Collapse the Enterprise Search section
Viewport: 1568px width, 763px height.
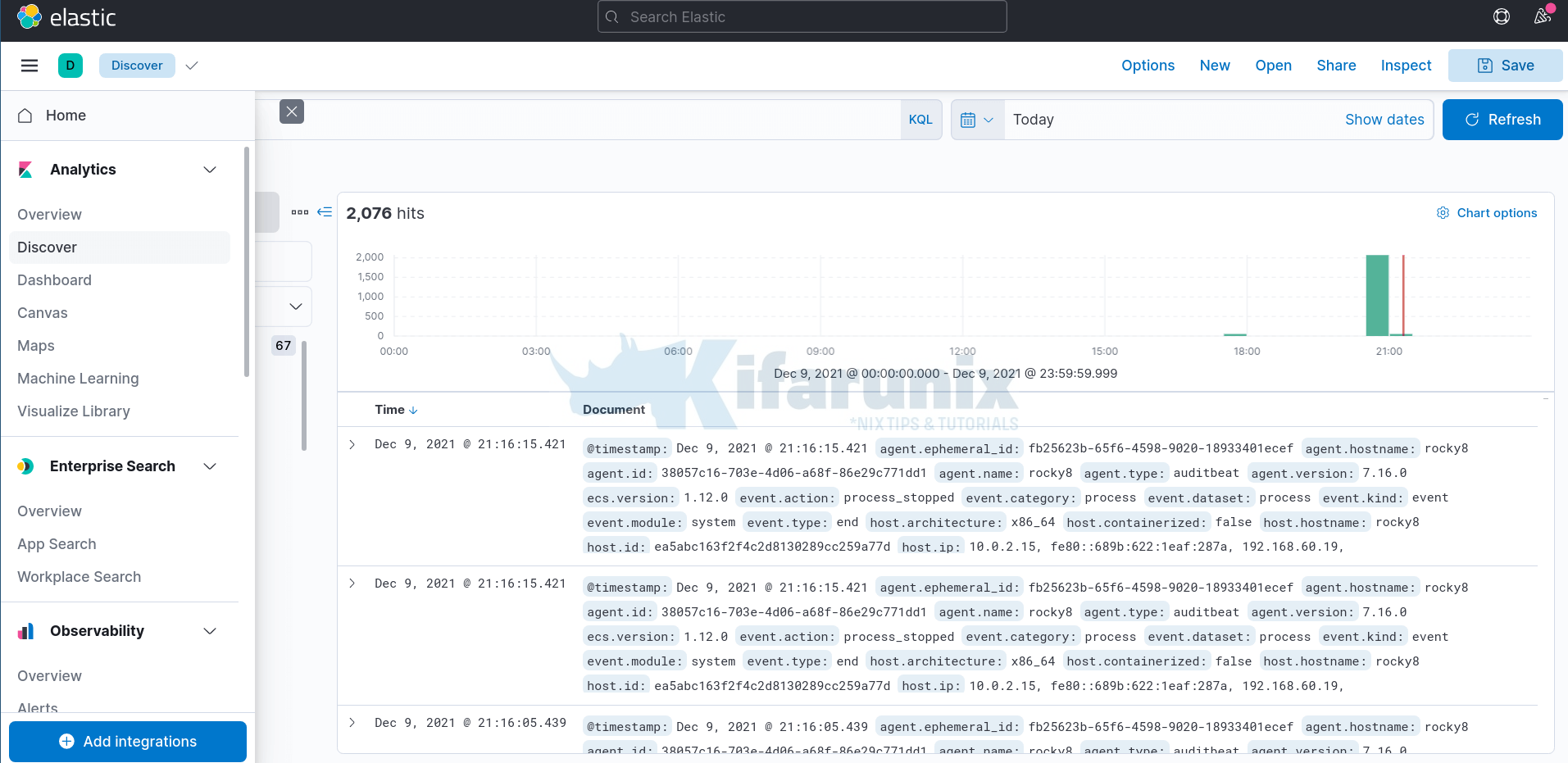(210, 466)
